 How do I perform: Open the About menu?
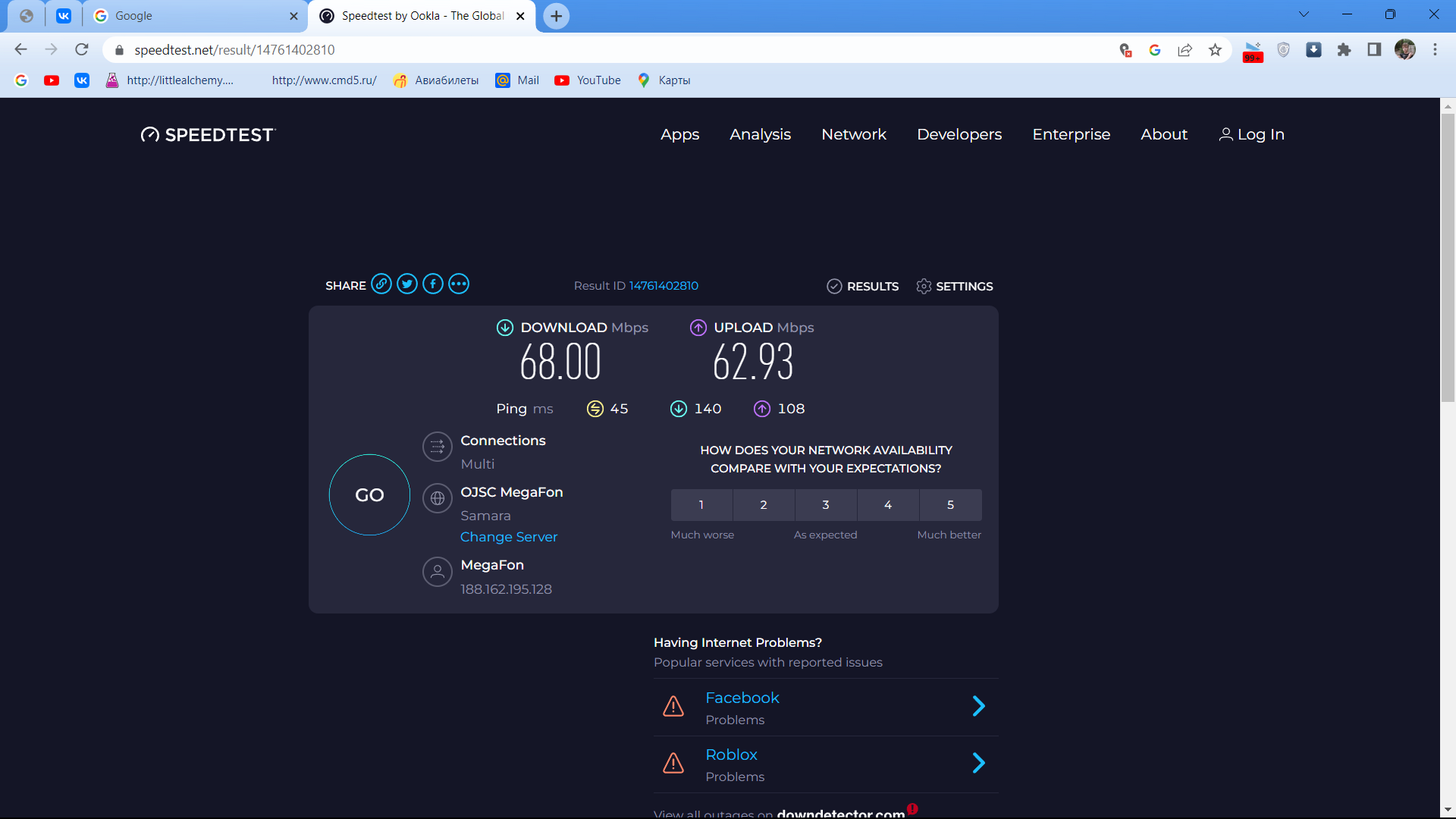pos(1164,135)
